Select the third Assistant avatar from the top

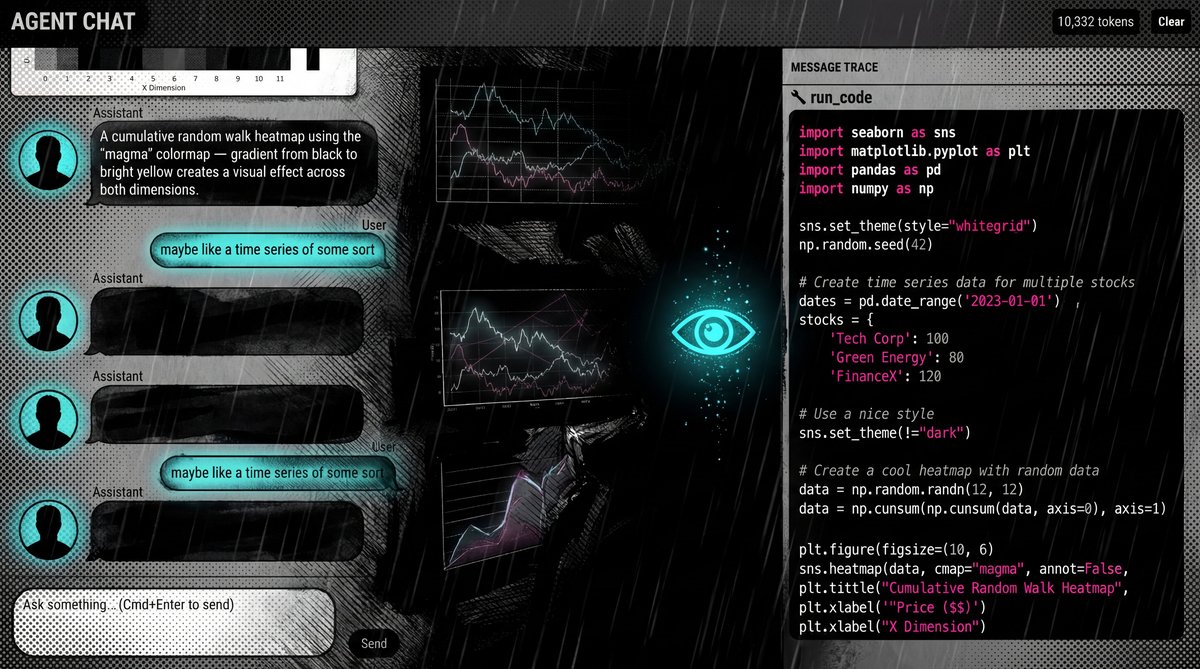point(47,416)
